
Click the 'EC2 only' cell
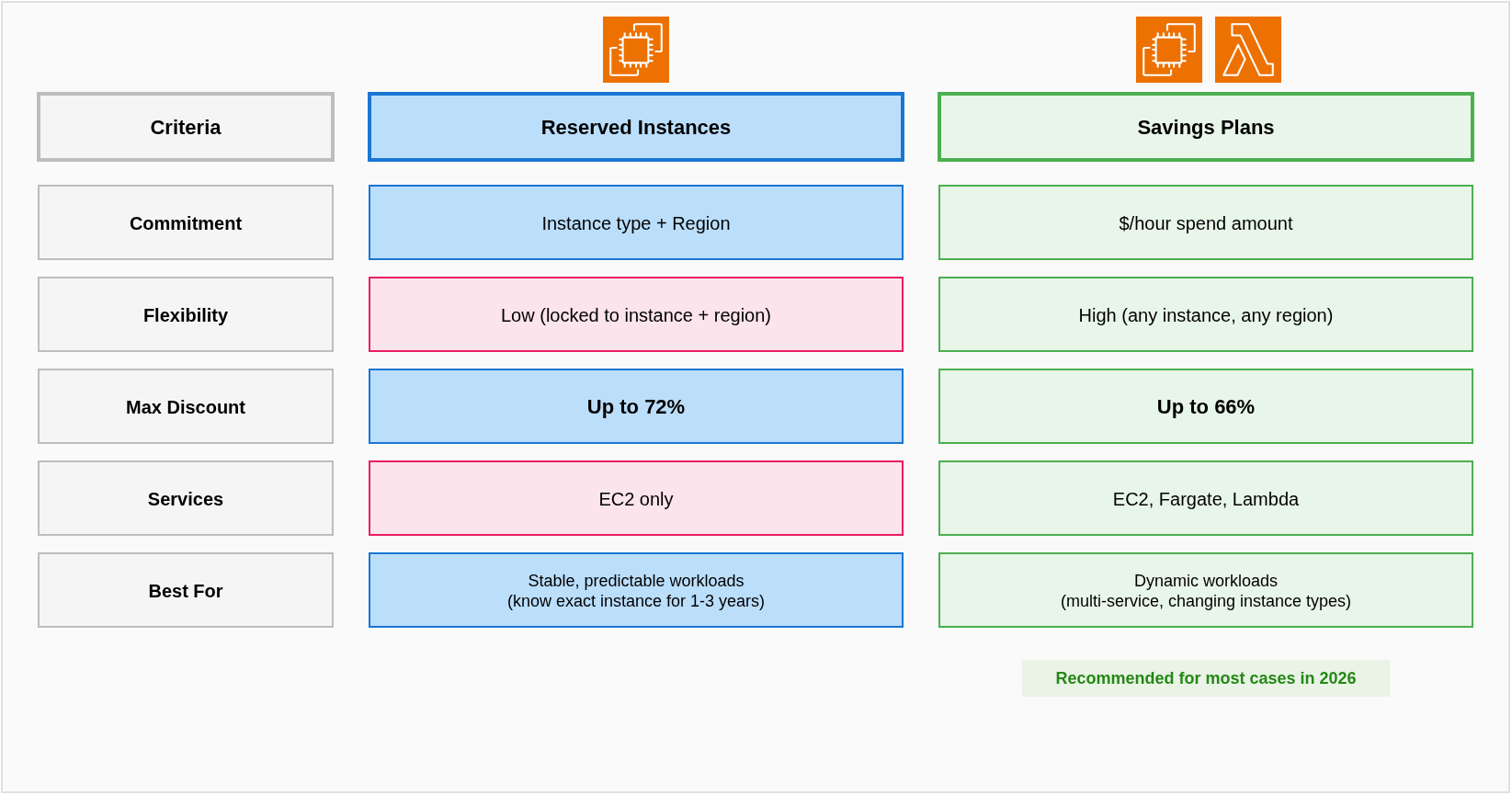click(x=636, y=498)
